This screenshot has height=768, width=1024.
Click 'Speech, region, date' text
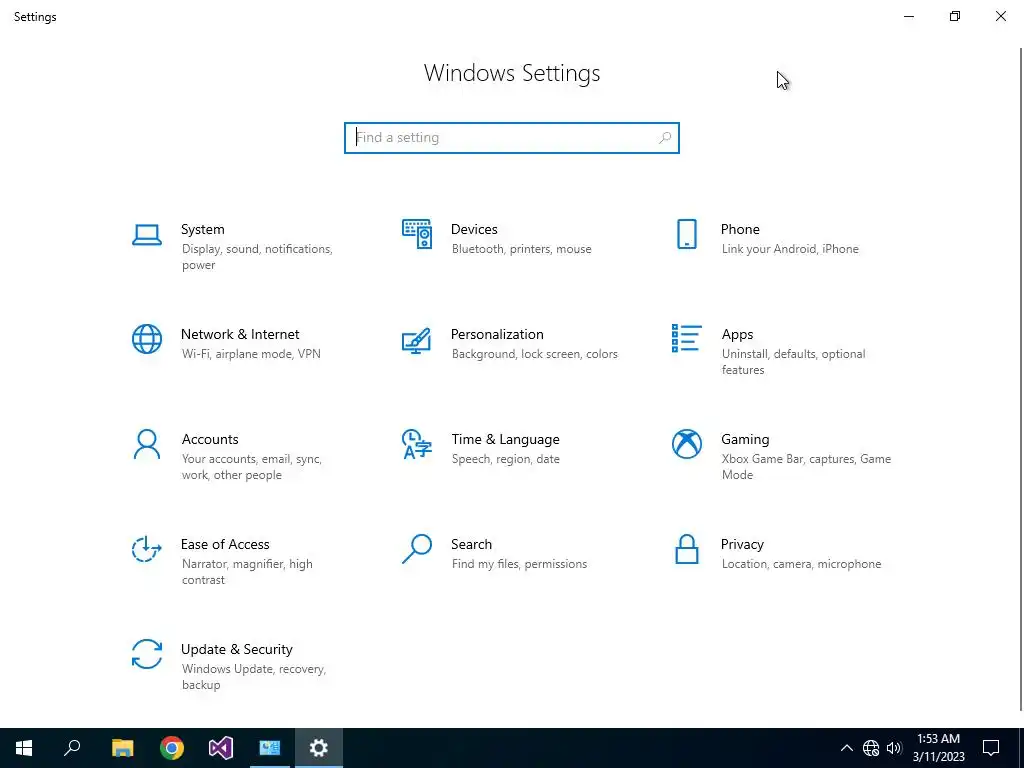point(505,459)
